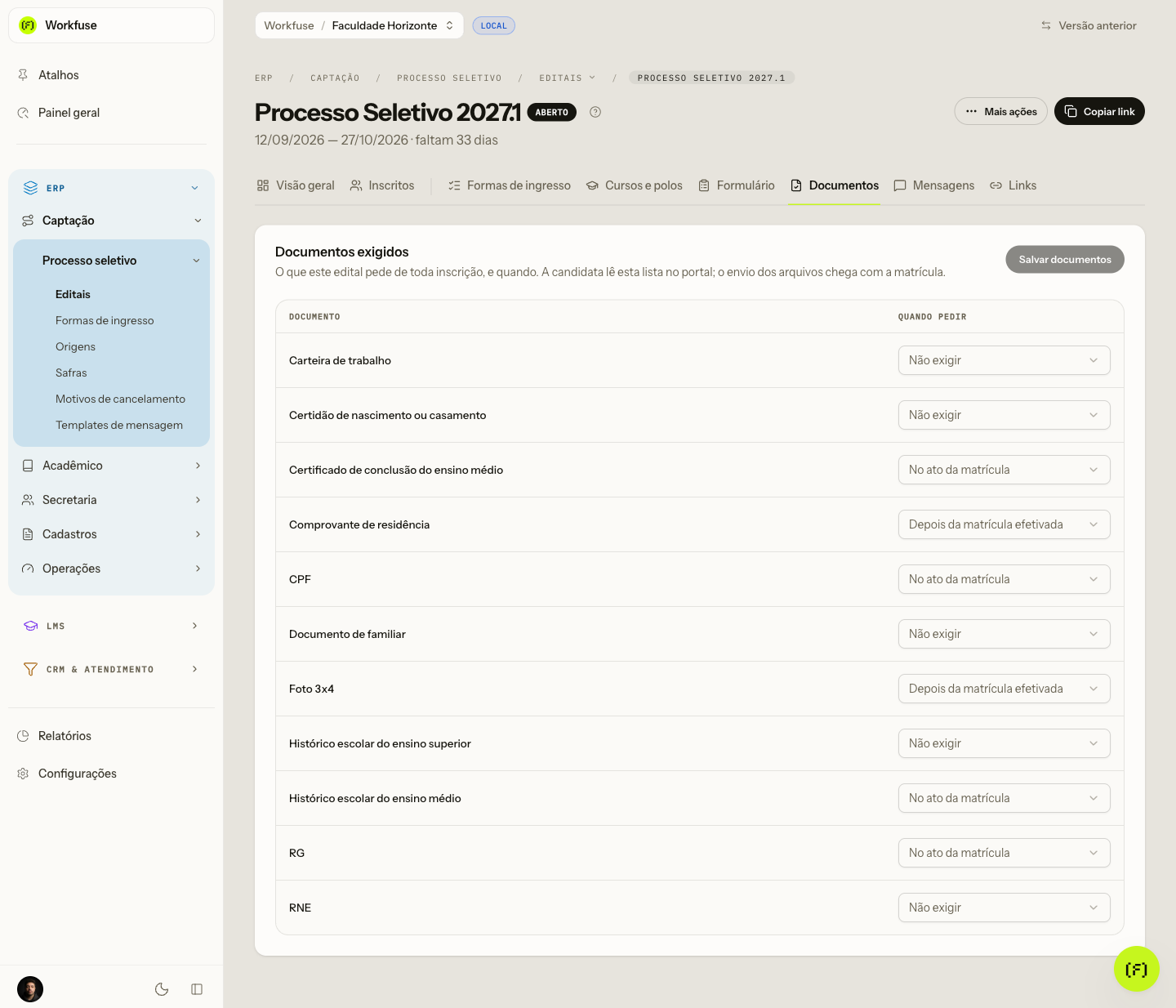1176x1008 pixels.
Task: Open Templates de mensagem in sidebar
Action: (x=119, y=425)
